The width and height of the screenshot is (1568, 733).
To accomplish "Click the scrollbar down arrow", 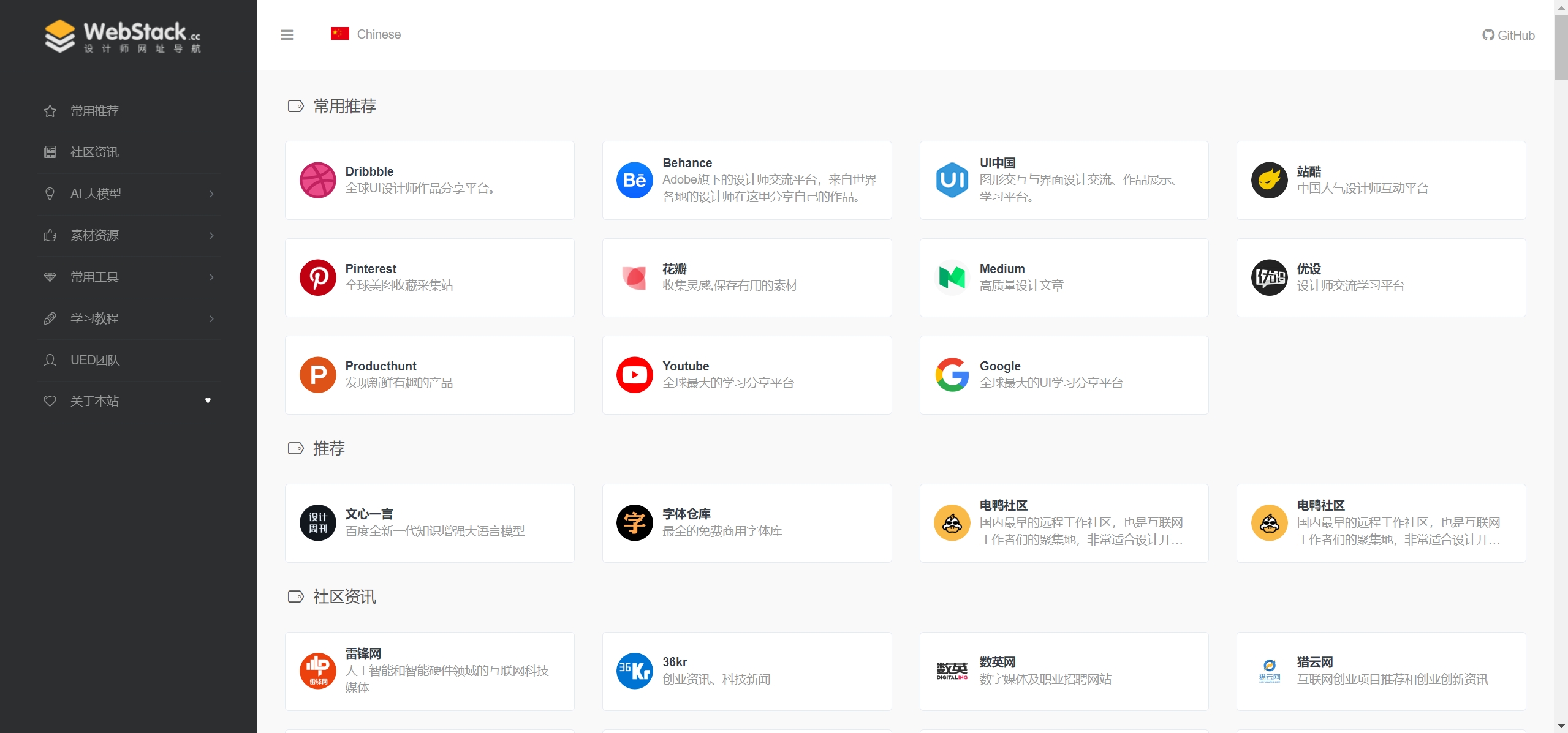I will (x=1561, y=726).
